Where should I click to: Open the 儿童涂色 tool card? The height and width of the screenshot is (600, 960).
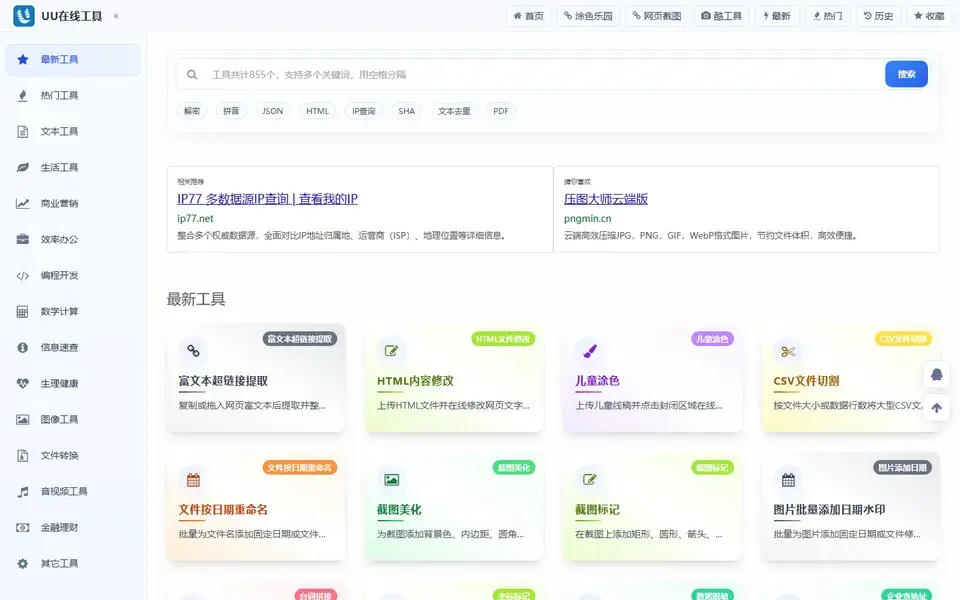coord(653,378)
